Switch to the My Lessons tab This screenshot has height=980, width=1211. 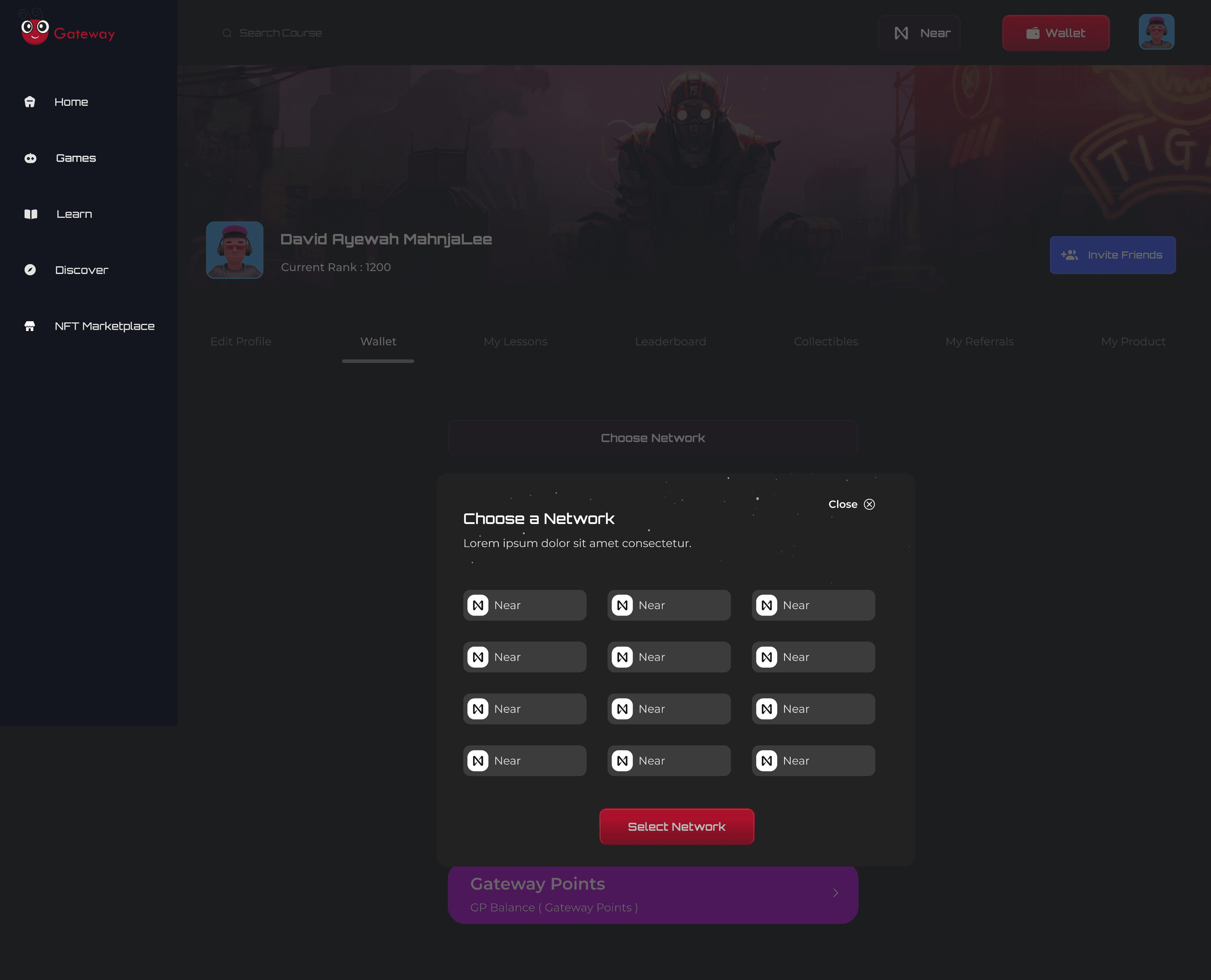[515, 342]
